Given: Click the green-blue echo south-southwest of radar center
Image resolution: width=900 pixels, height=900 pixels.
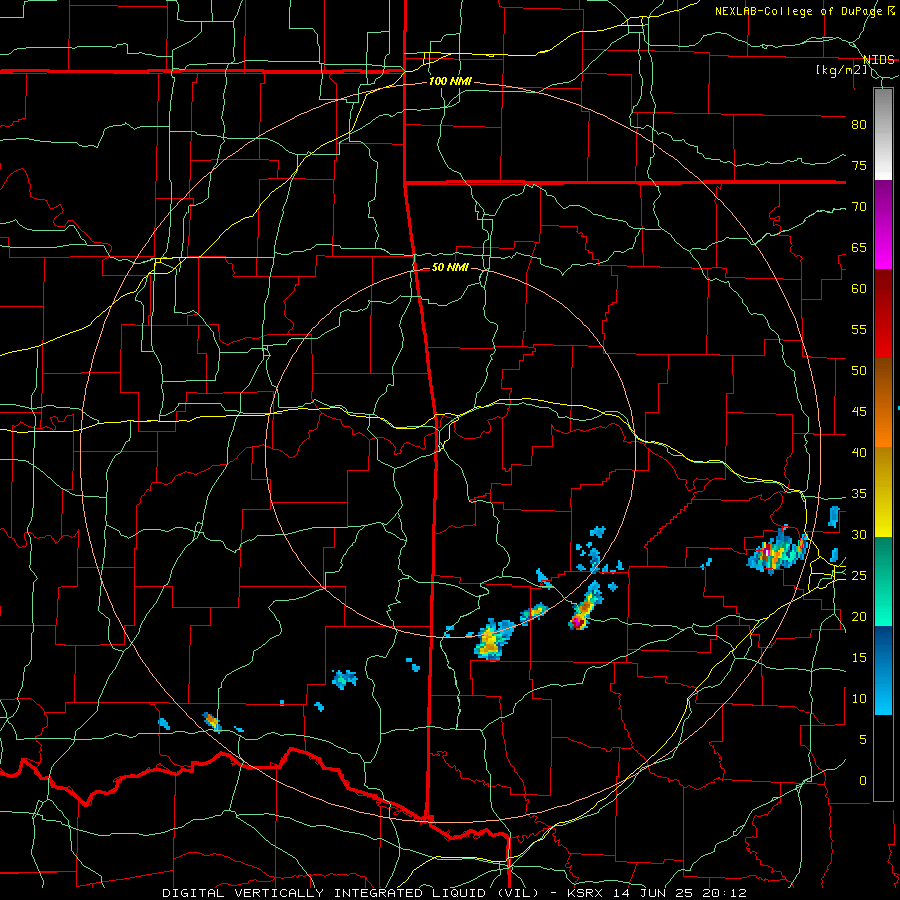Looking at the screenshot, I should pos(344,679).
